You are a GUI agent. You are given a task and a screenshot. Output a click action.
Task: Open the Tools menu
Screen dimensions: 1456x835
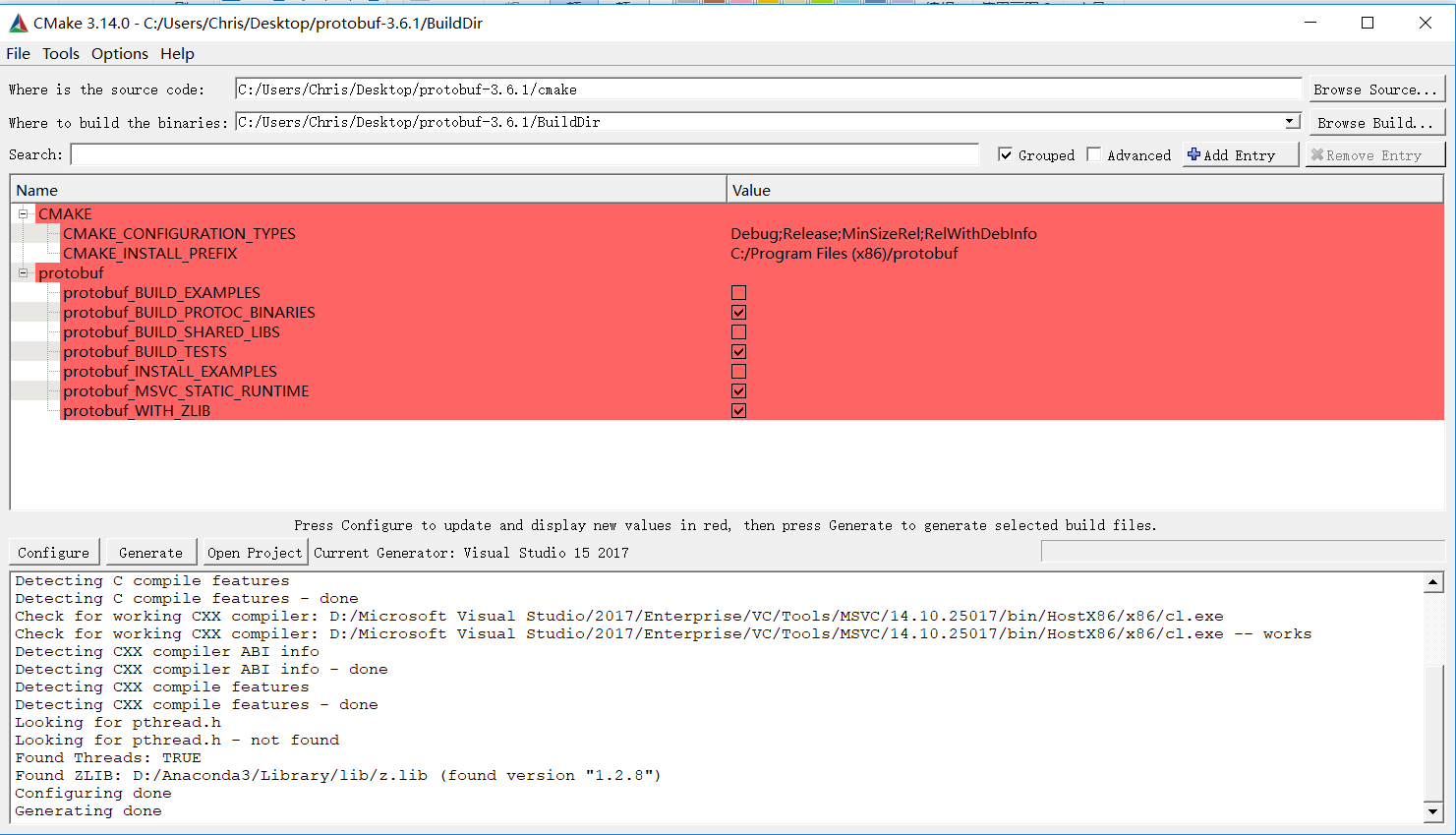tap(61, 53)
